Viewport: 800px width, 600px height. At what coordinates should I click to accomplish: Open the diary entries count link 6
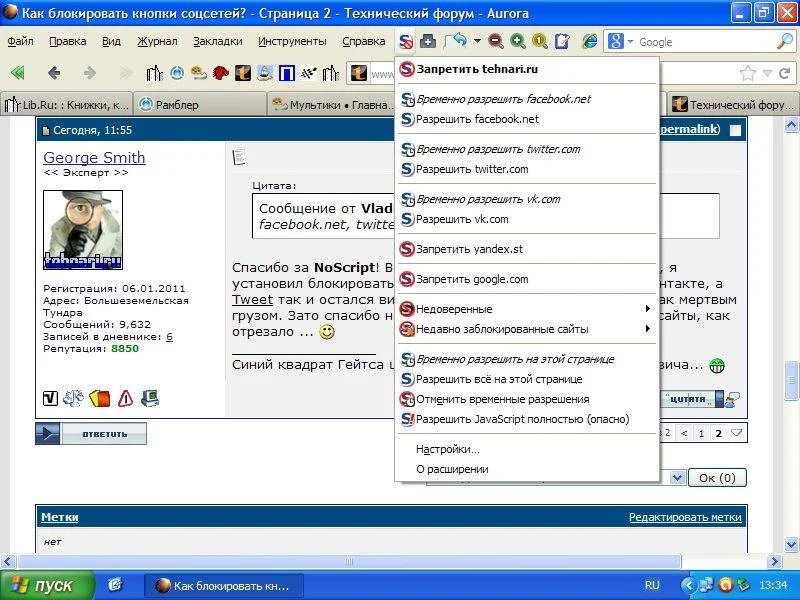(169, 337)
